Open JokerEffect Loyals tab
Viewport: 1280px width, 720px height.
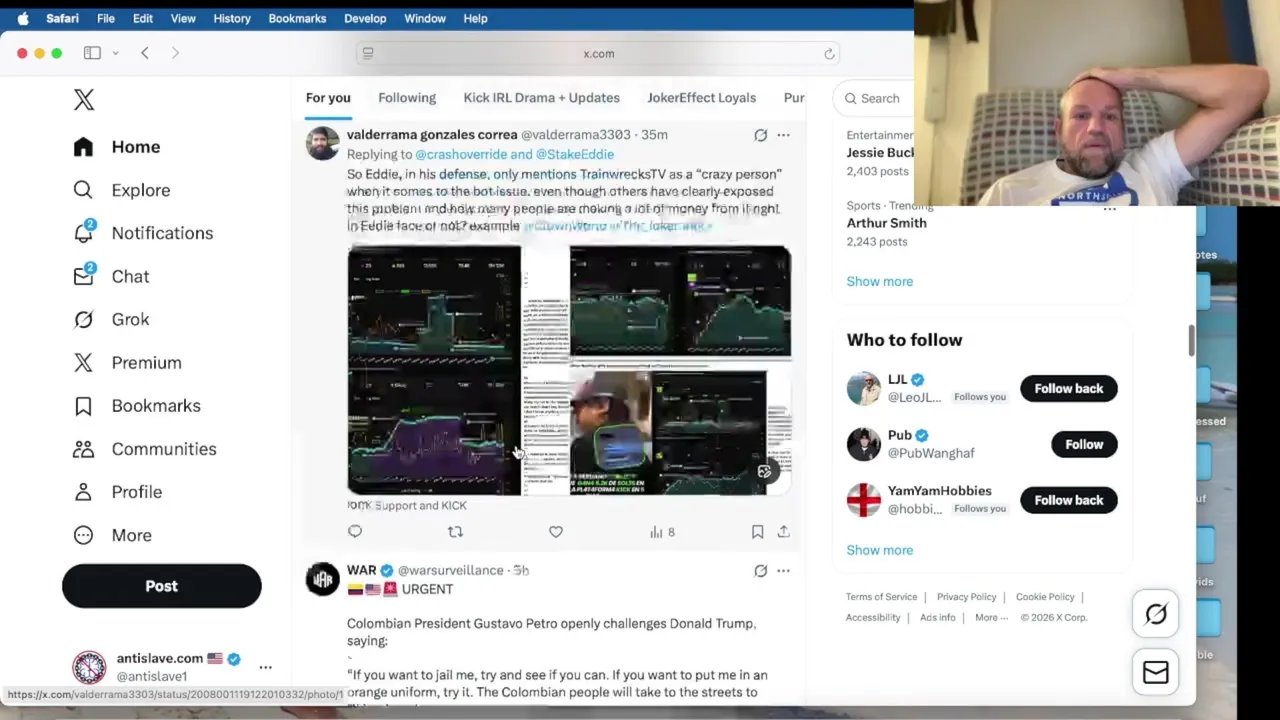coord(701,98)
